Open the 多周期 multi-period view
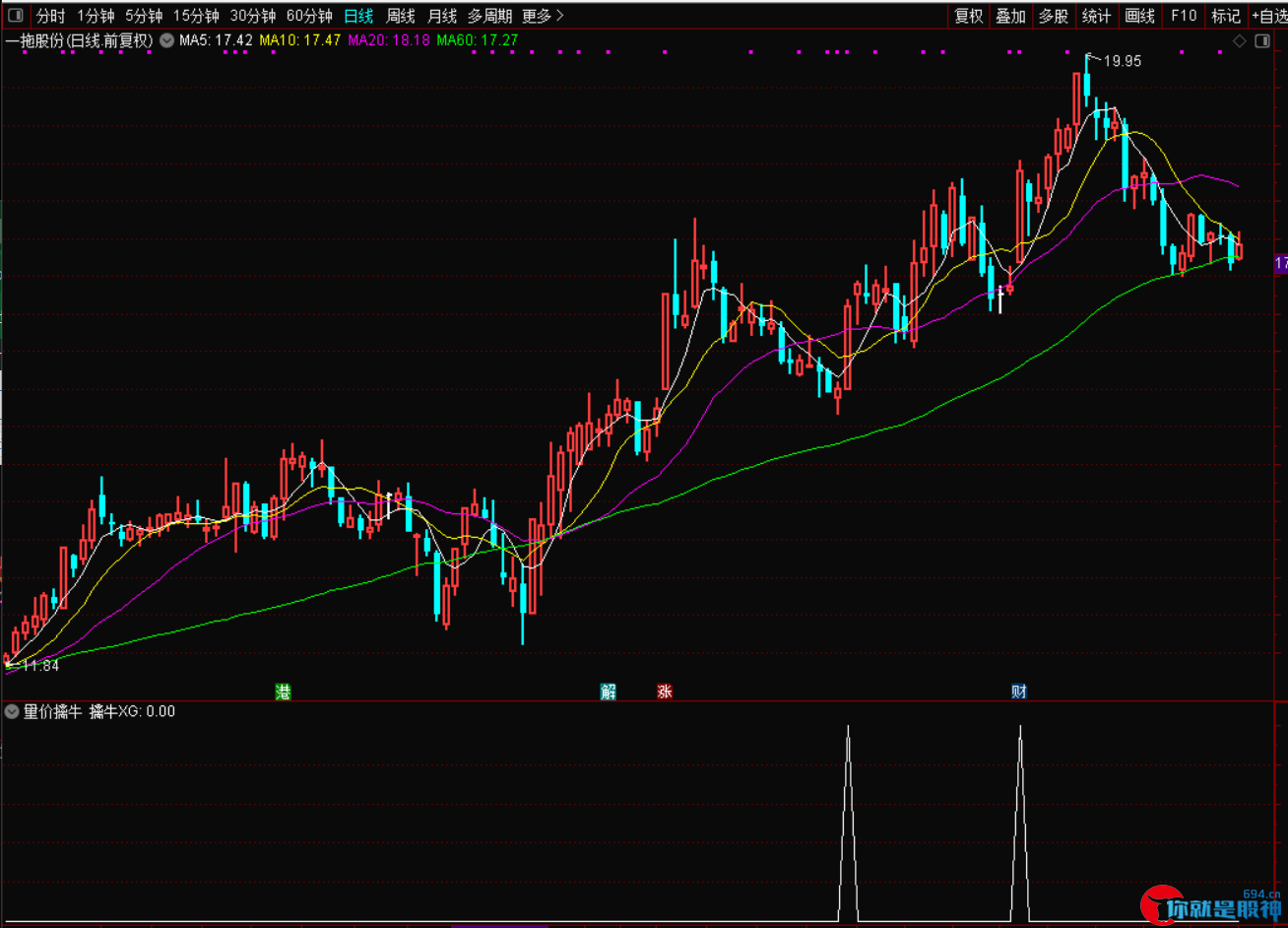 tap(489, 16)
